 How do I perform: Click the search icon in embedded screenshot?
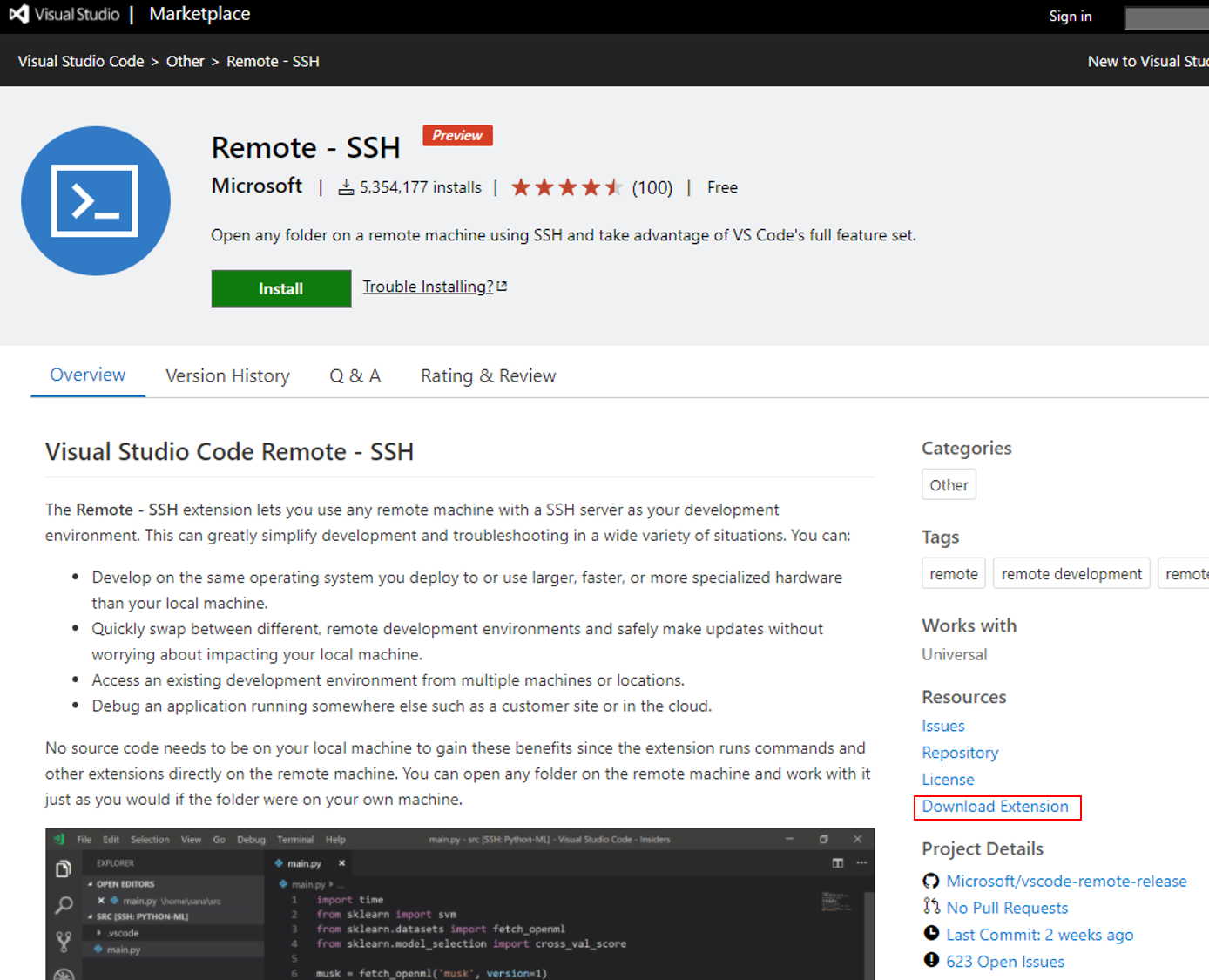[64, 905]
